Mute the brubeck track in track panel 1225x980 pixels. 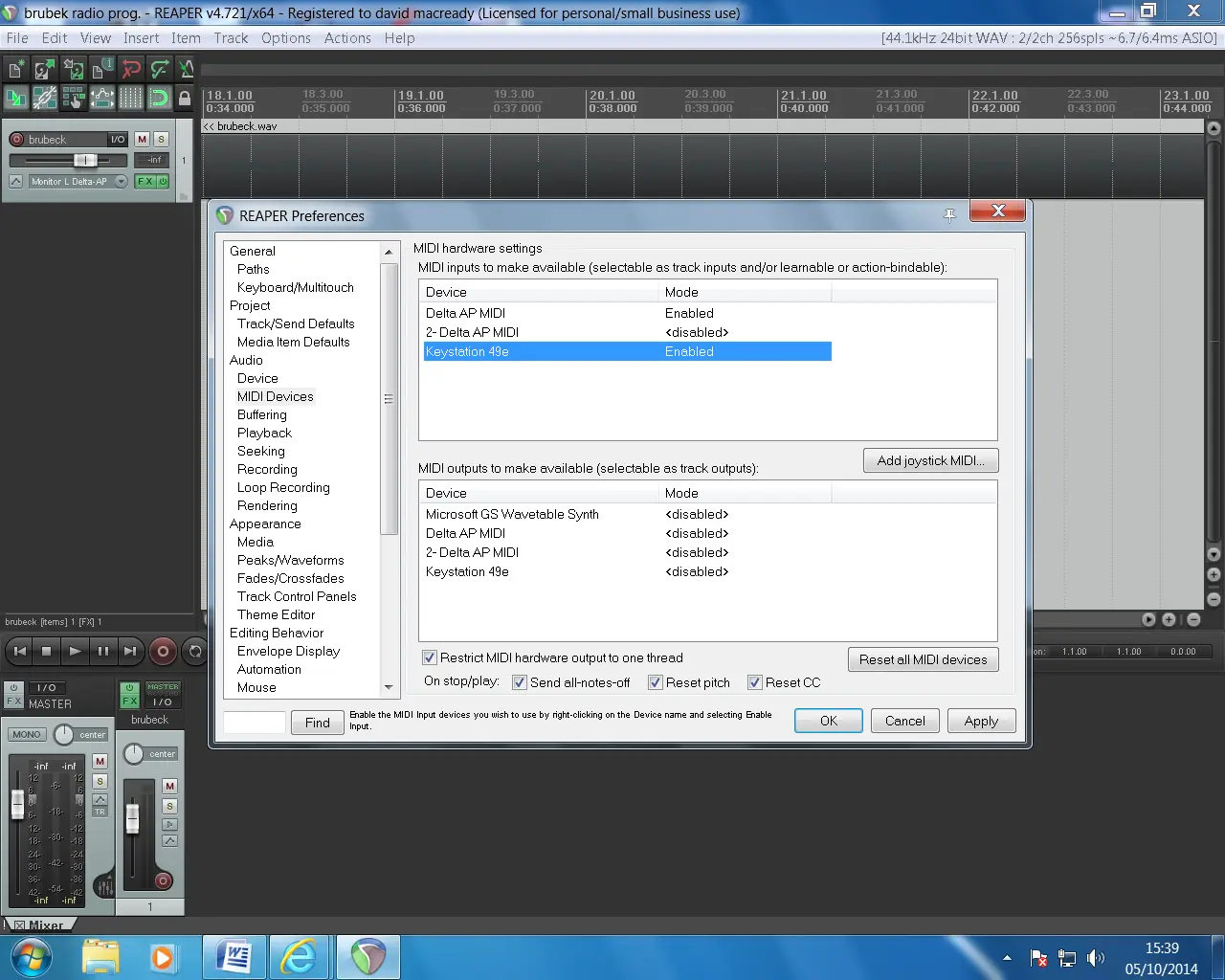(x=143, y=140)
